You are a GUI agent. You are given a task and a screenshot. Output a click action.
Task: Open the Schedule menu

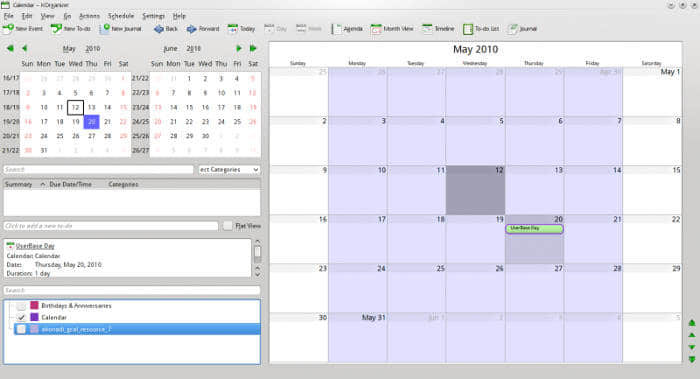click(121, 16)
